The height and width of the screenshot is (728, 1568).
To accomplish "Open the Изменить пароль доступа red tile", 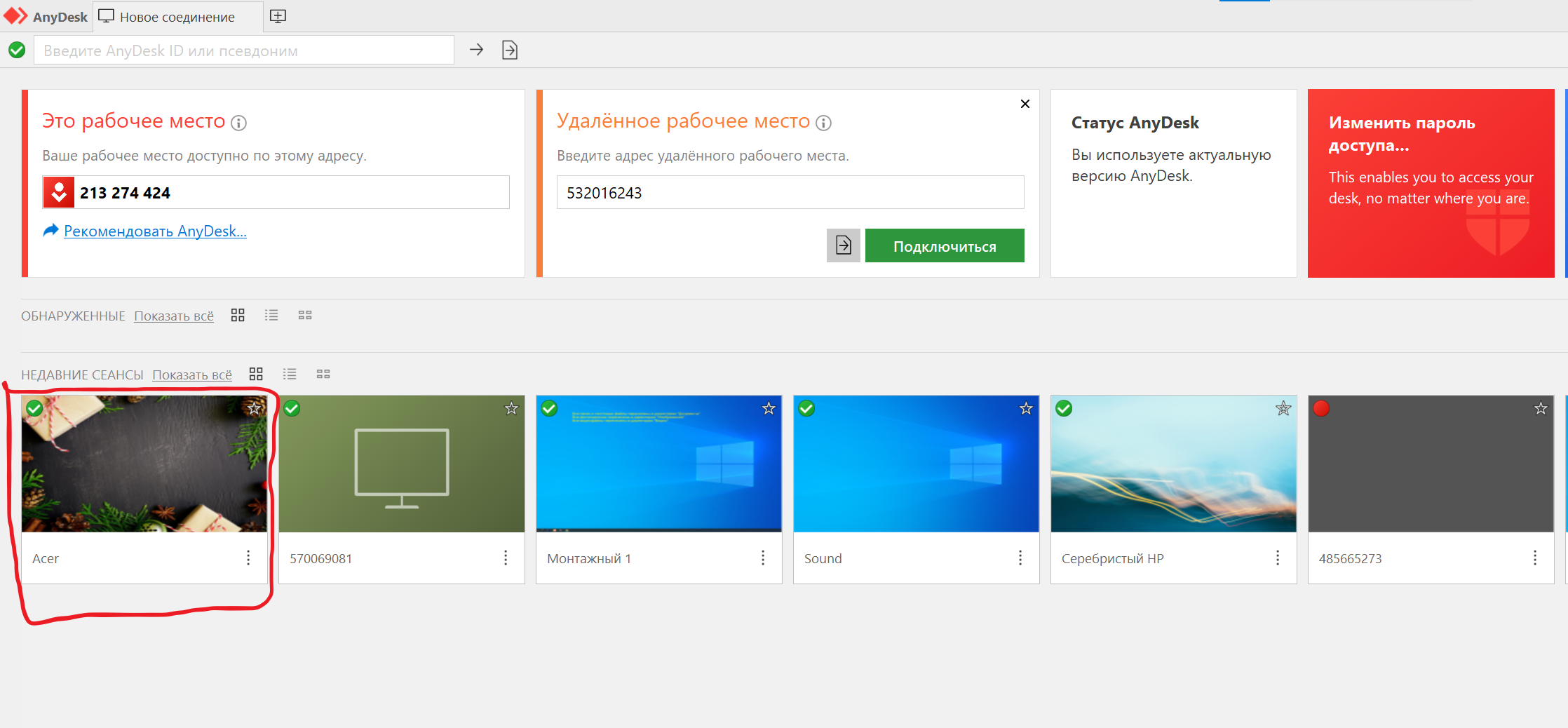I will (1431, 183).
